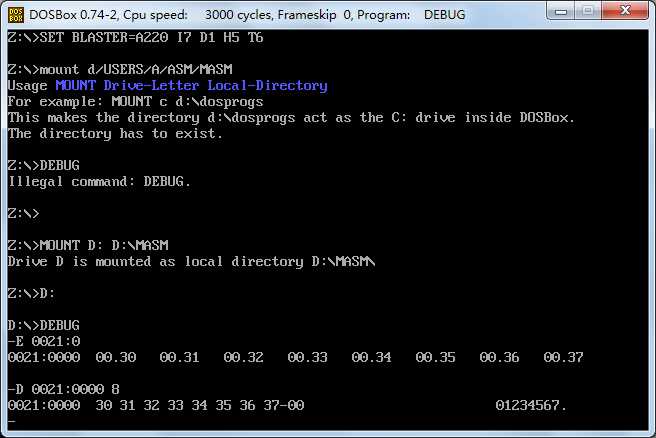Image resolution: width=656 pixels, height=438 pixels.
Task: Click the 'D:\>DEBUG' command line
Action: tap(44, 325)
